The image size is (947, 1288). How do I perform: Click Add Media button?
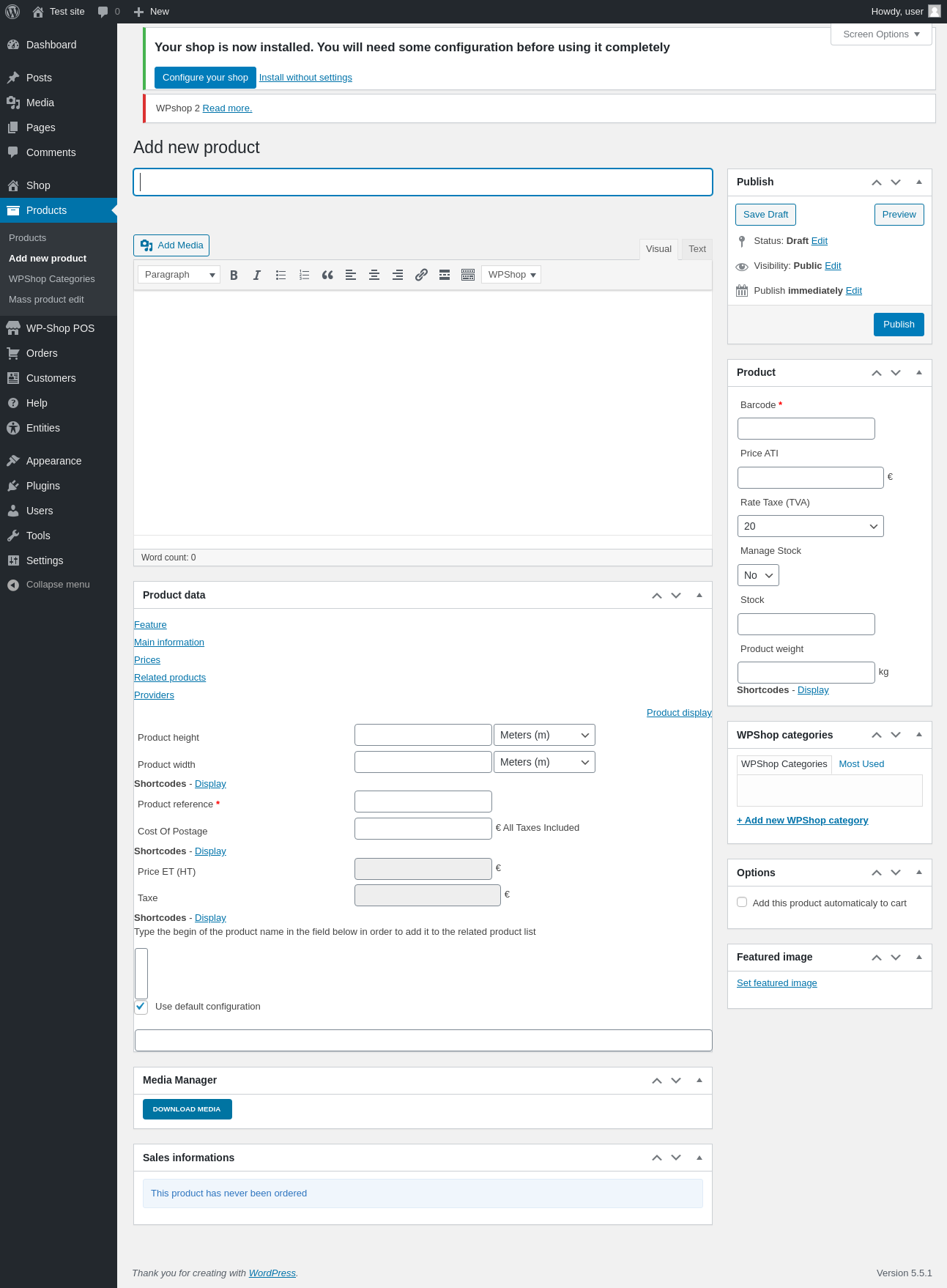pos(171,245)
